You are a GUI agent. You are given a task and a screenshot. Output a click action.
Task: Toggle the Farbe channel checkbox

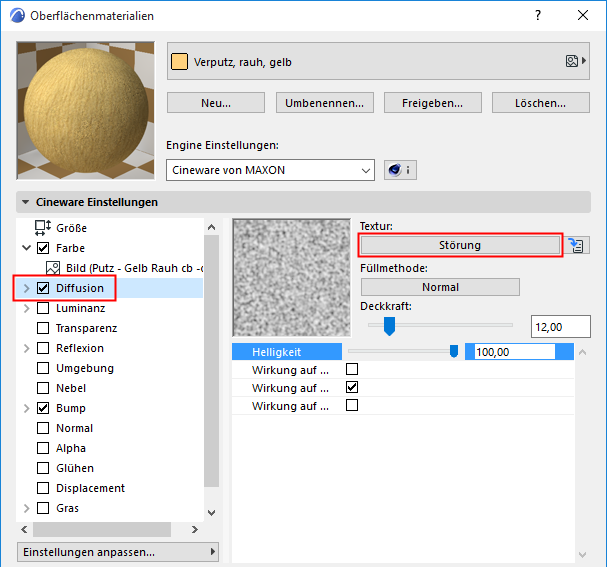tap(43, 248)
